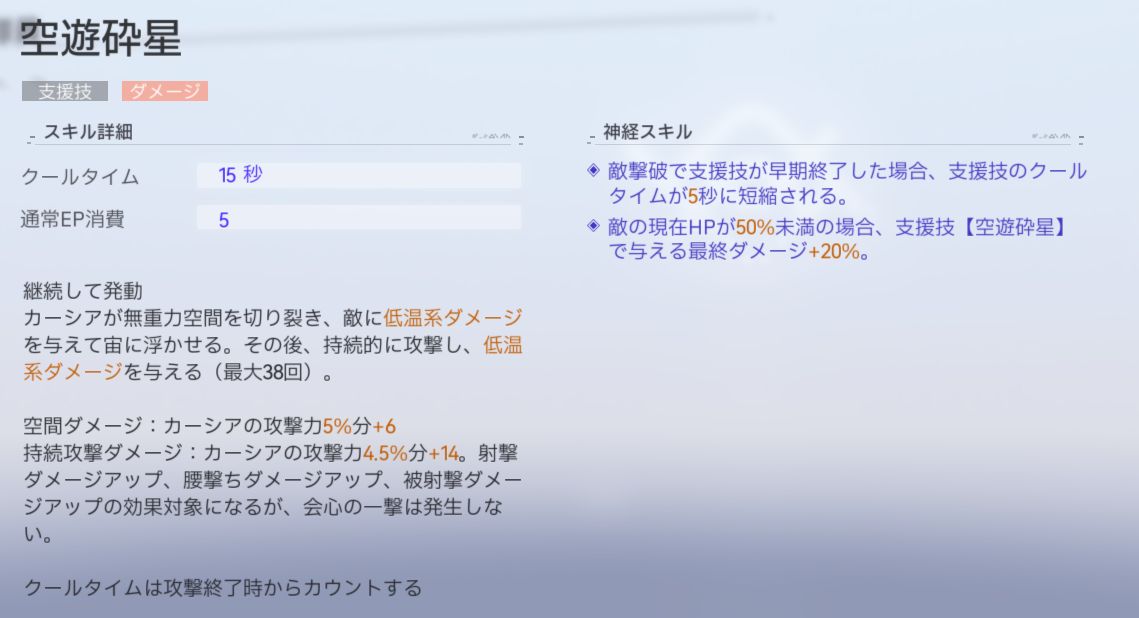Image resolution: width=1139 pixels, height=618 pixels.
Task: Click the decorative glyph right of スキル詳細
Action: [491, 136]
